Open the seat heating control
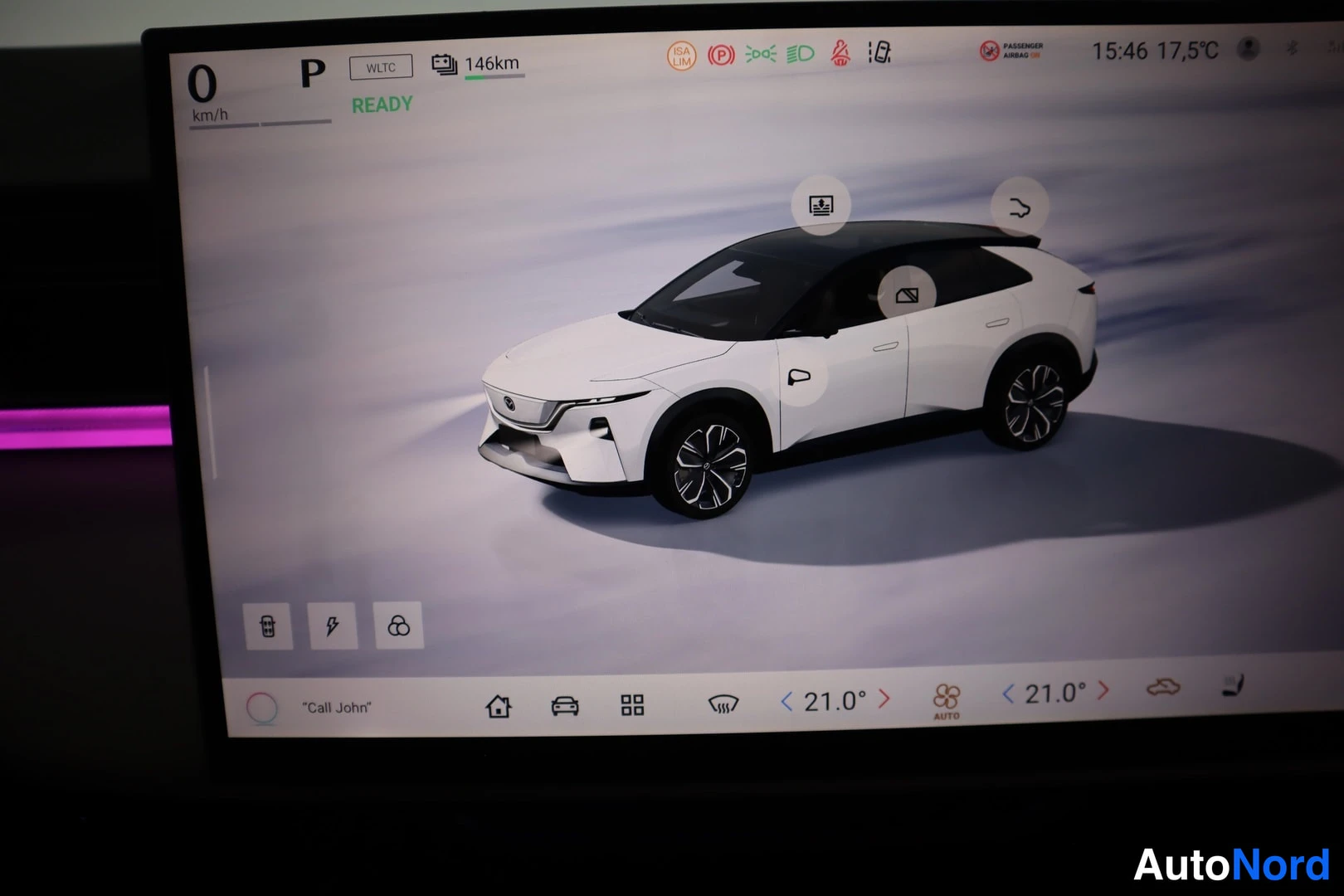1344x896 pixels. (x=1234, y=685)
